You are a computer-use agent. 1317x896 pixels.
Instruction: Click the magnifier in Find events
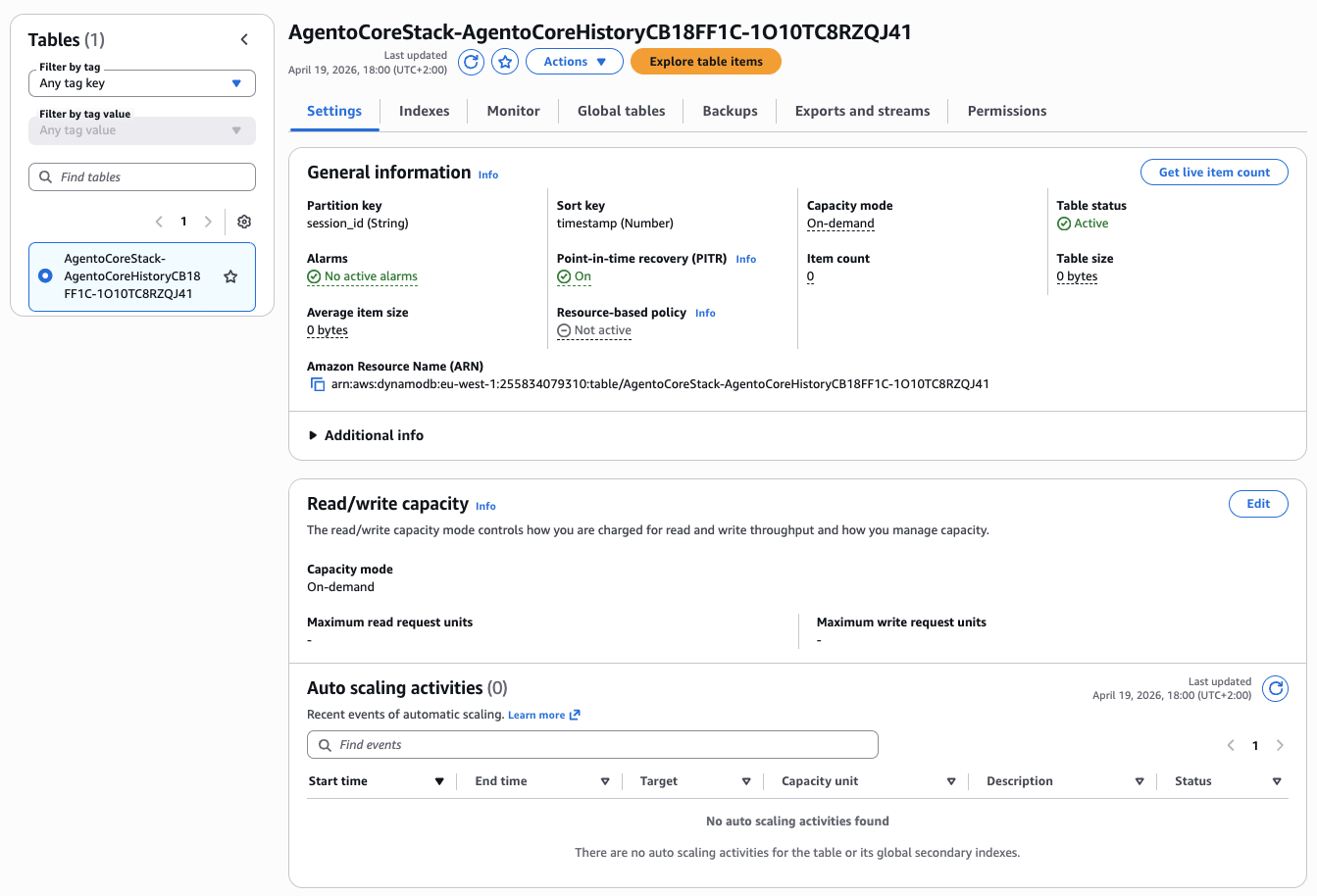point(325,745)
